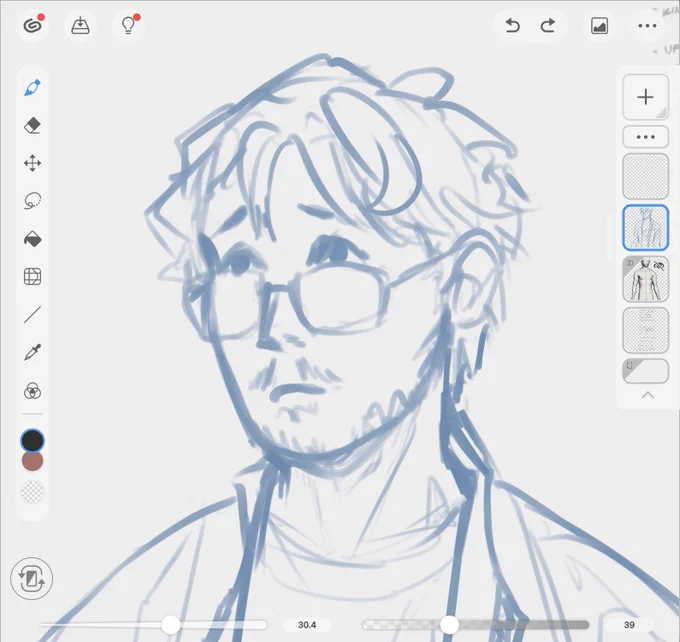
Task: Click the brush size value 30.4
Action: click(307, 625)
